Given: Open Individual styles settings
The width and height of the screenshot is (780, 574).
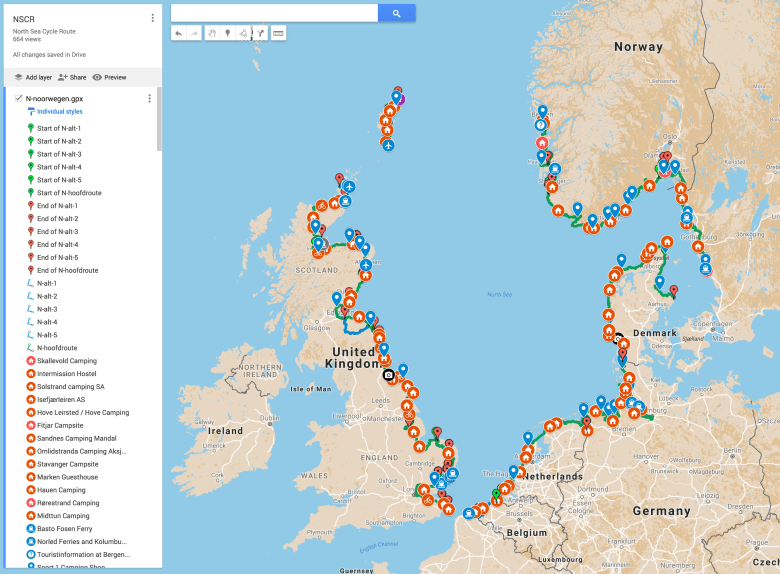Looking at the screenshot, I should (59, 112).
